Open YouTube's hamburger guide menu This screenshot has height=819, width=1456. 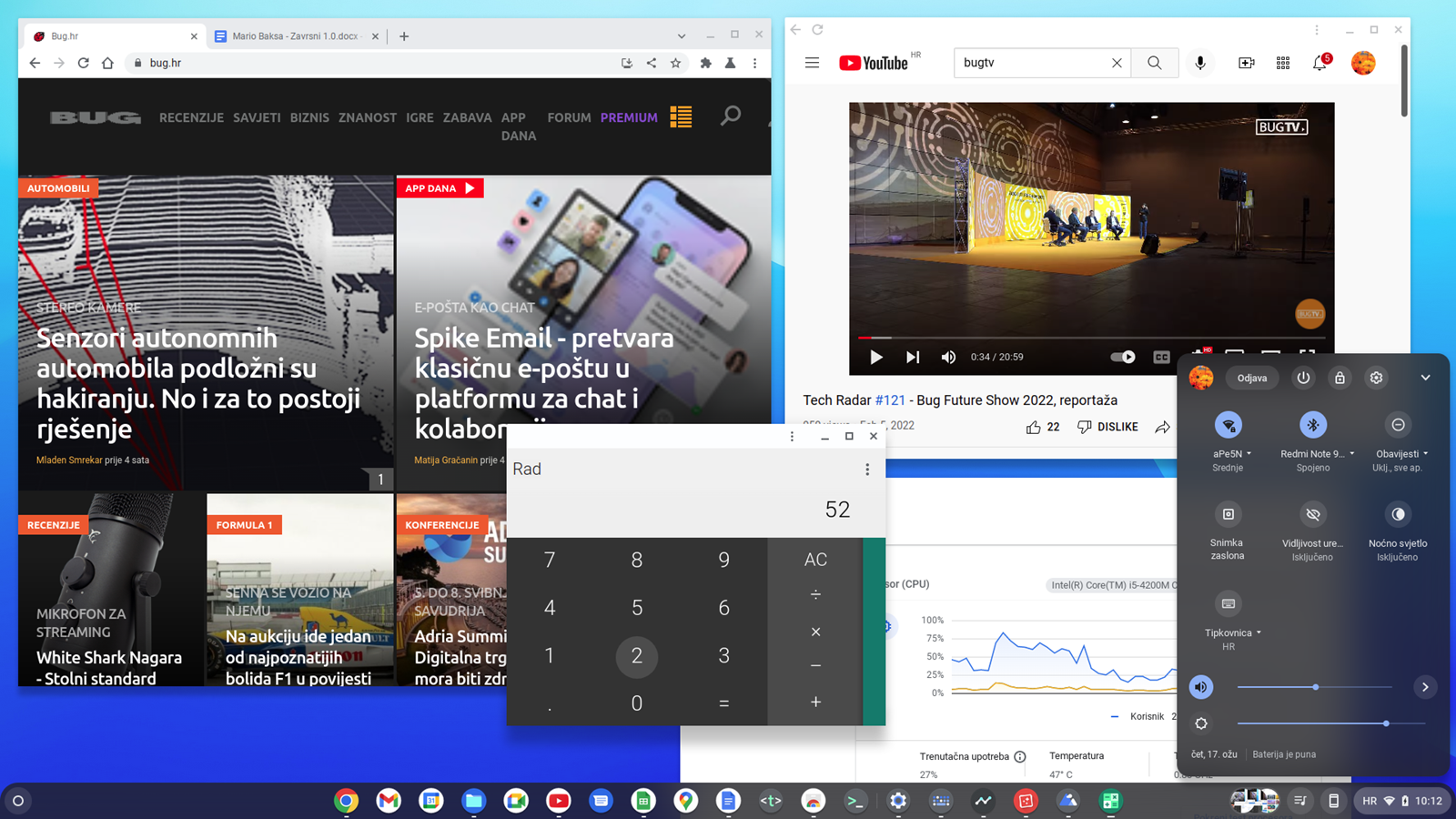(812, 63)
